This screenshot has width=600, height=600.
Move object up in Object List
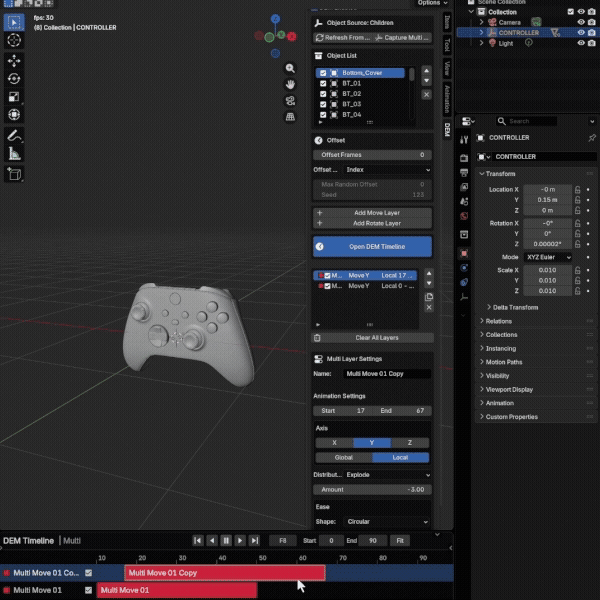coord(426,70)
